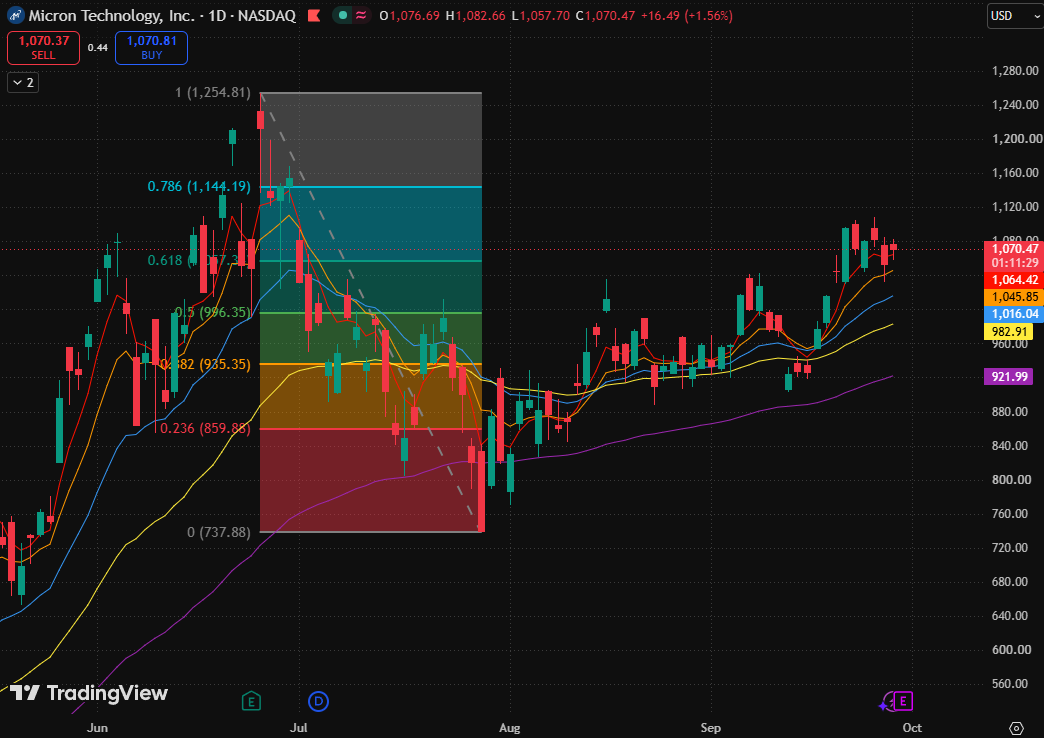Click the current price label 1,070.47 on axis

(1014, 249)
